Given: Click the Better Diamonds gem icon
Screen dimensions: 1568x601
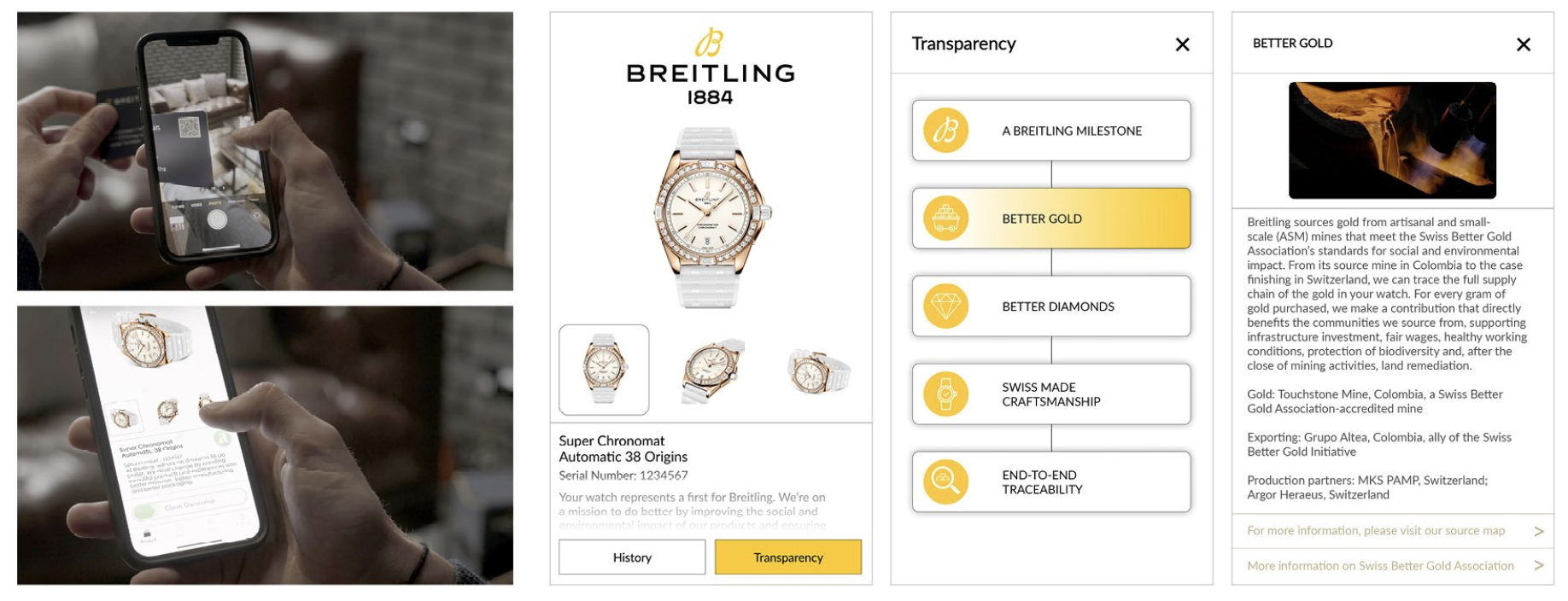Looking at the screenshot, I should 945,306.
